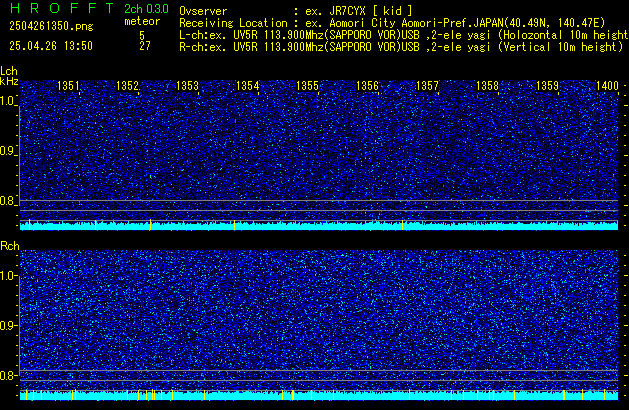Click the R-ch UV5R antenna description line
629x410 pixels.
pyautogui.click(x=401, y=47)
